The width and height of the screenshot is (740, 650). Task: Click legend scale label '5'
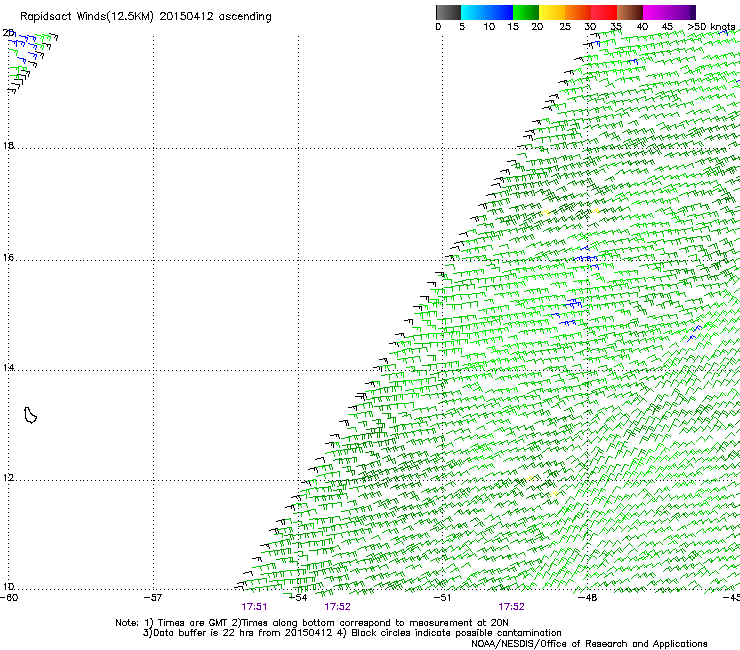462,27
